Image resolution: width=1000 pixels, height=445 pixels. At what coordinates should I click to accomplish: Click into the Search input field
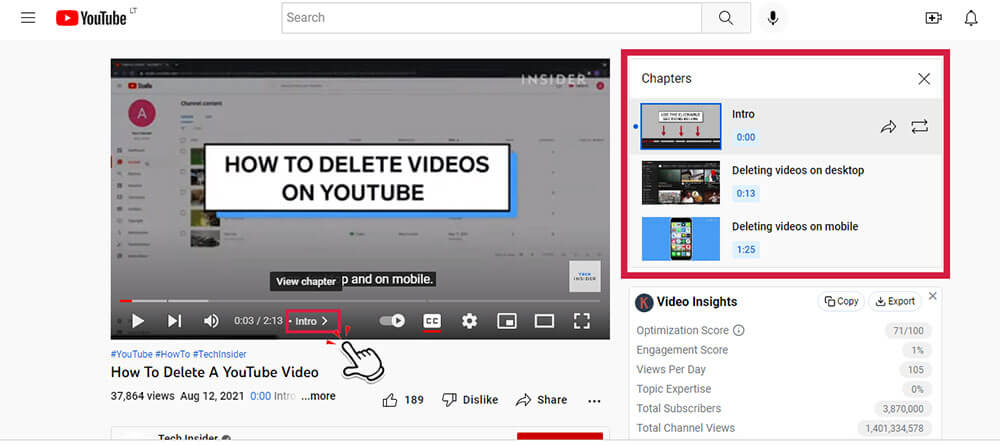point(492,18)
